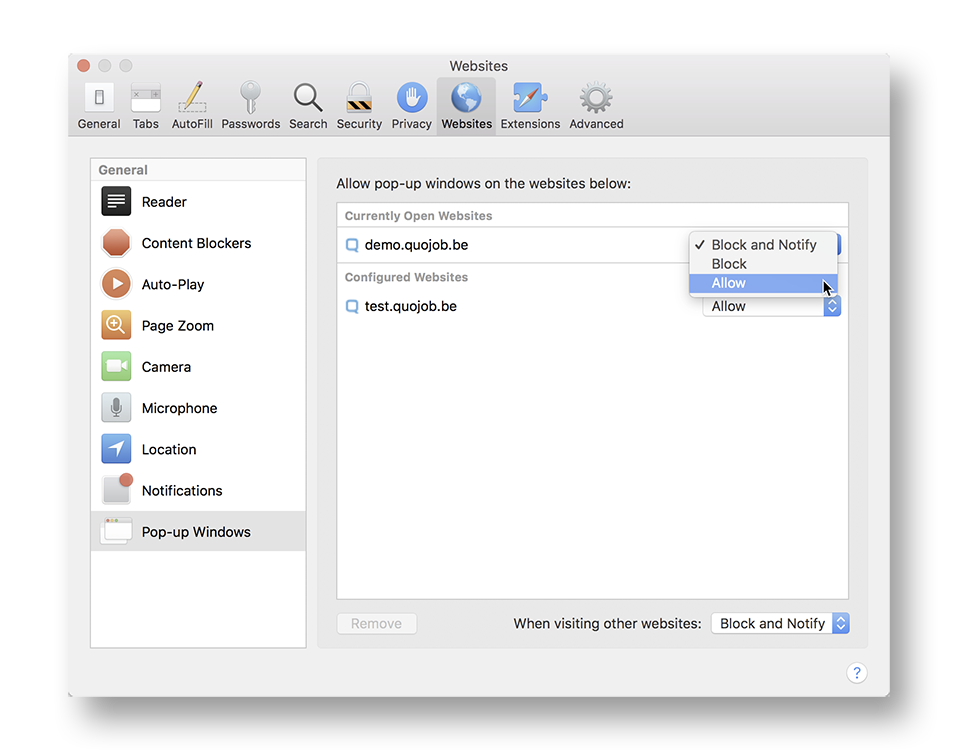Viewport: 958px width, 750px height.
Task: Select the Microphone icon in sidebar
Action: 116,408
